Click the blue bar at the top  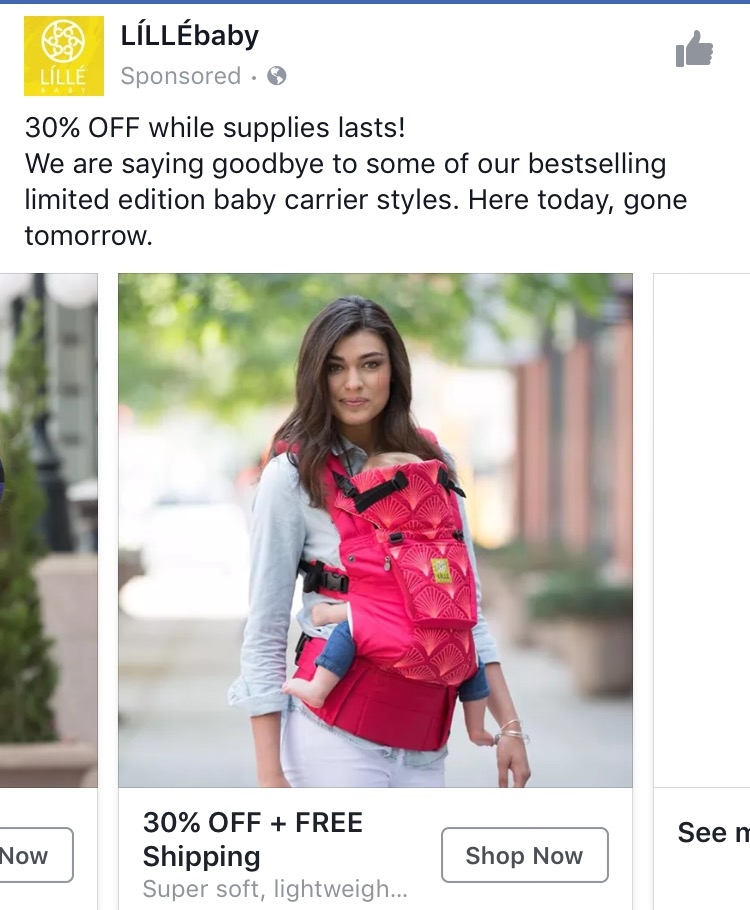pos(375,2)
